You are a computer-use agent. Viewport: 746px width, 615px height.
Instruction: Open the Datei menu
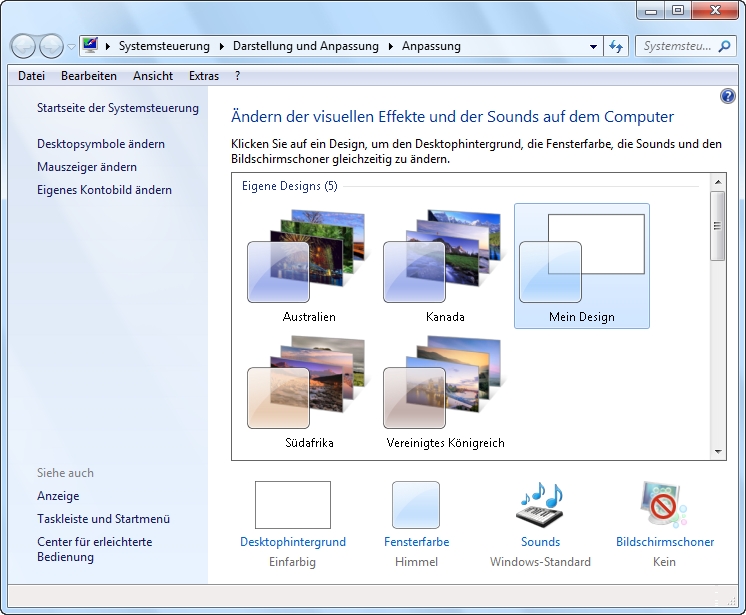[x=31, y=75]
